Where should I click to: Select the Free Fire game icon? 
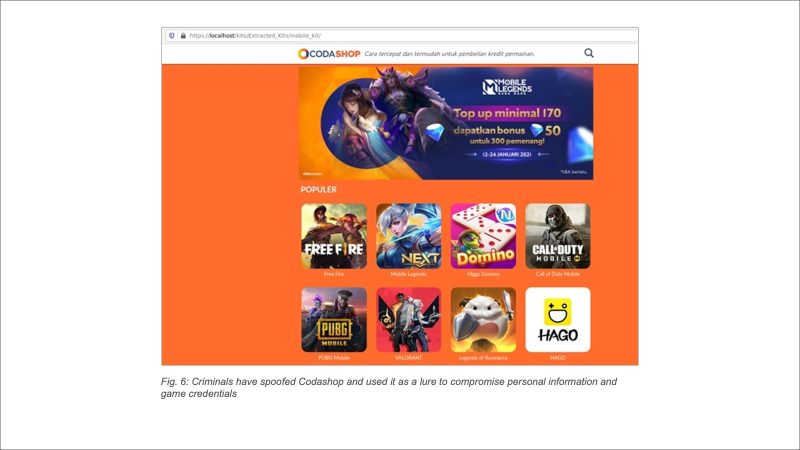334,236
